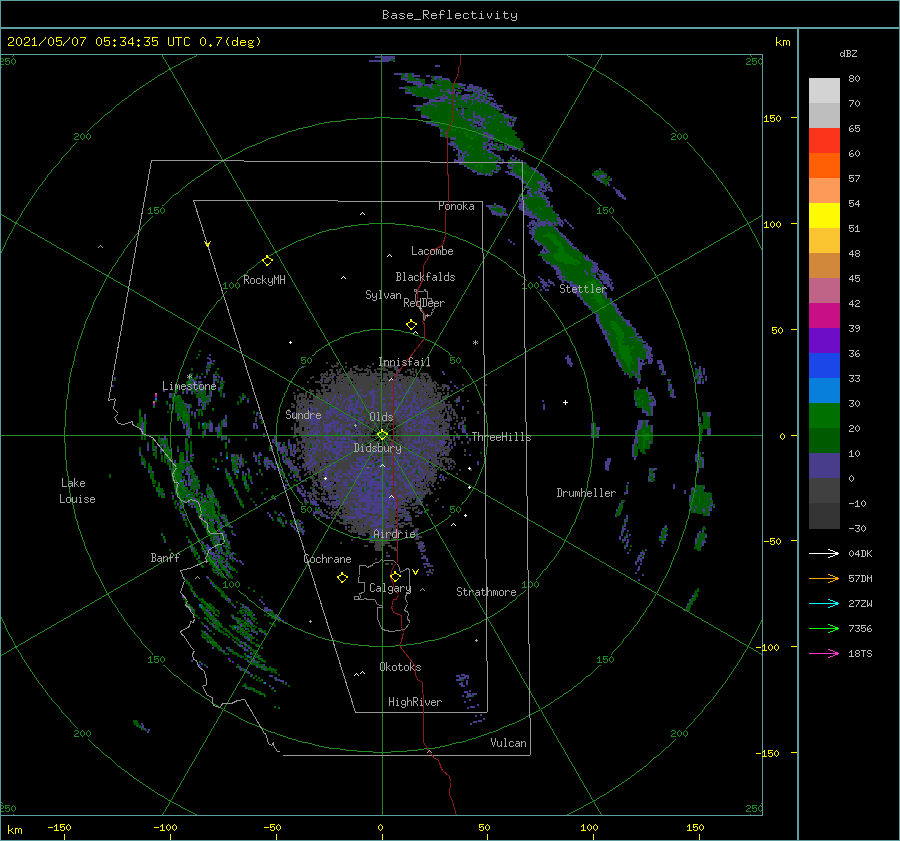This screenshot has height=841, width=900.
Task: Click the Banff label
Action: click(165, 557)
